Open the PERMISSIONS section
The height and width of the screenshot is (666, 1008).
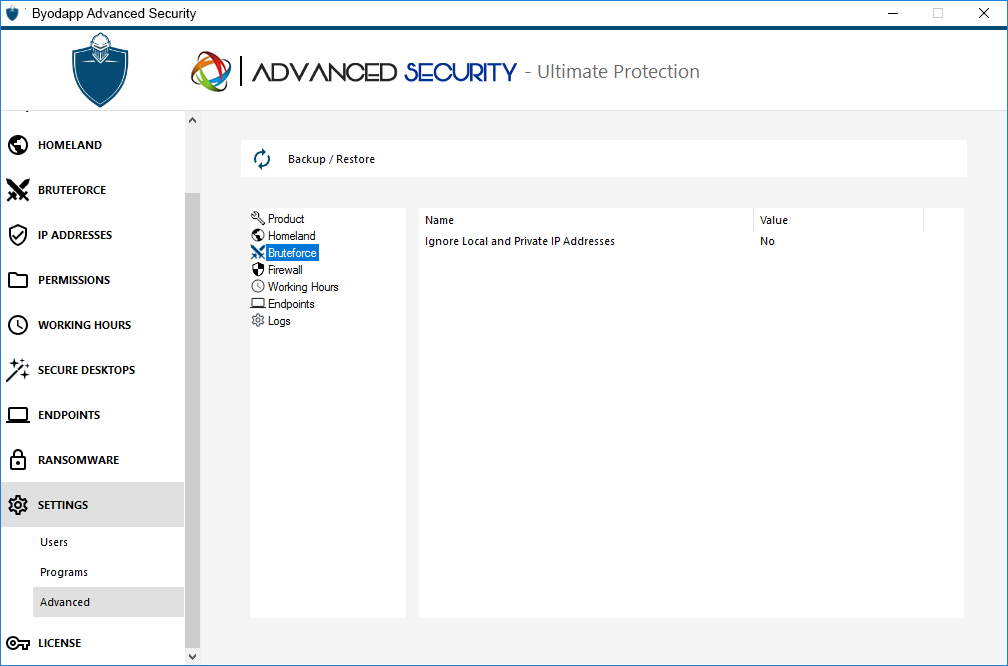click(93, 280)
